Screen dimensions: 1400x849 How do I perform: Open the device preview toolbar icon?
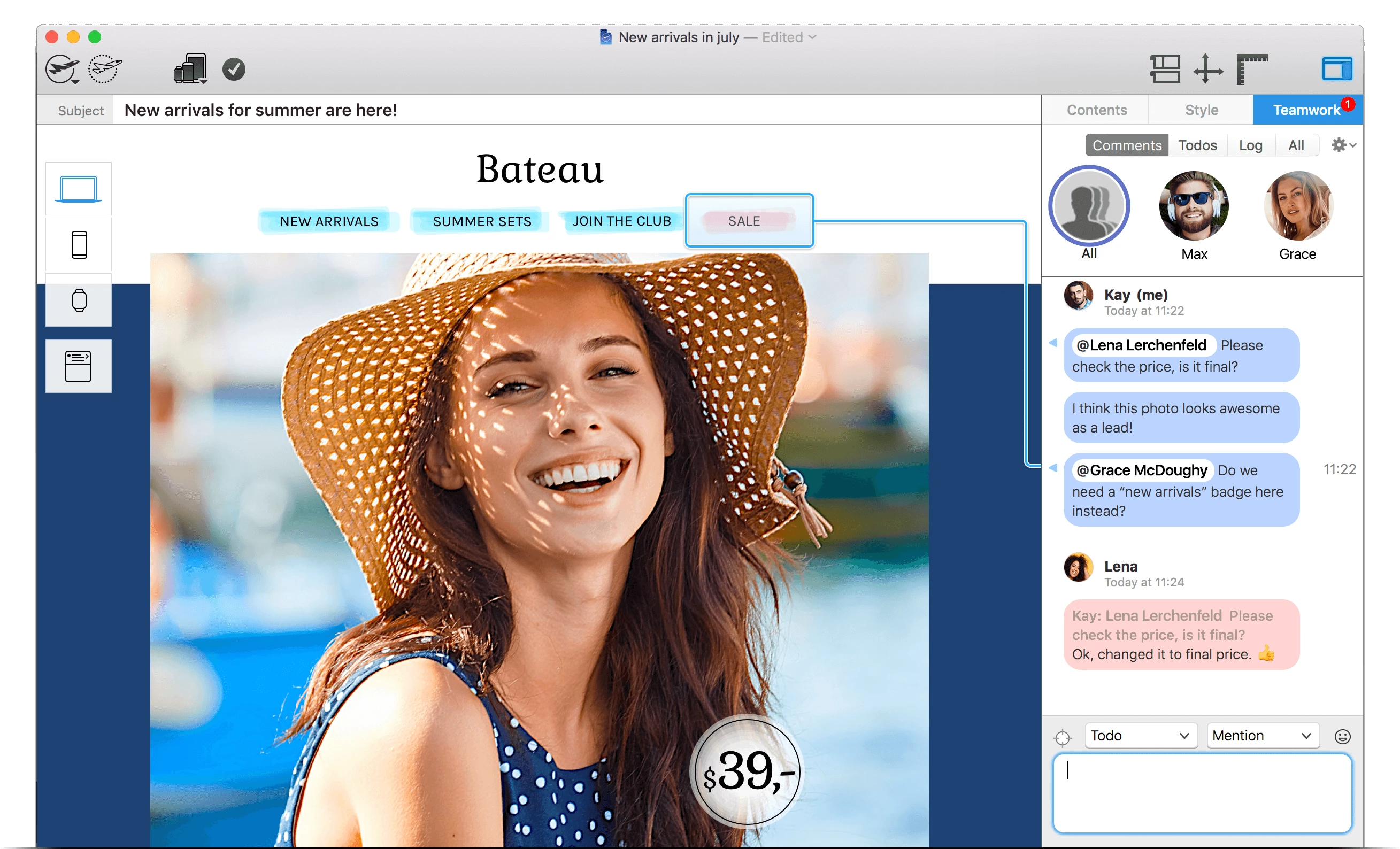[190, 70]
